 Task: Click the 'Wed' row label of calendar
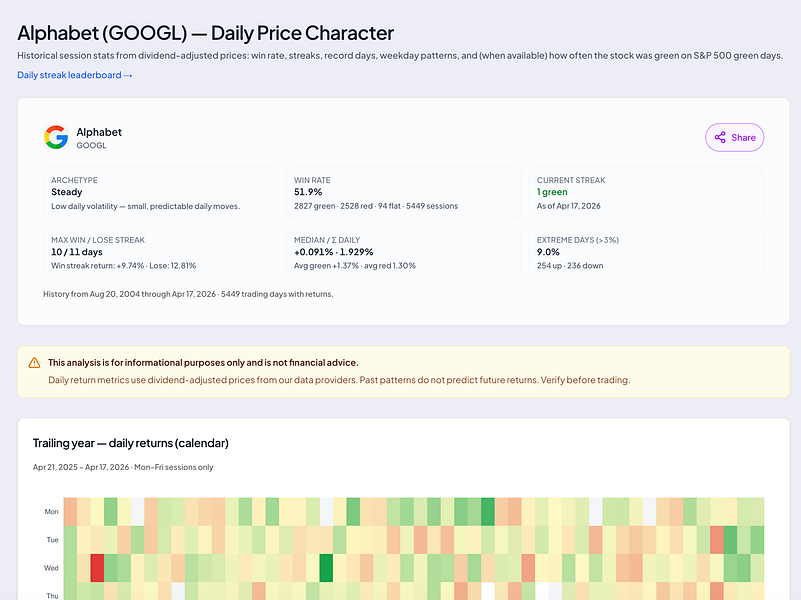pos(51,568)
